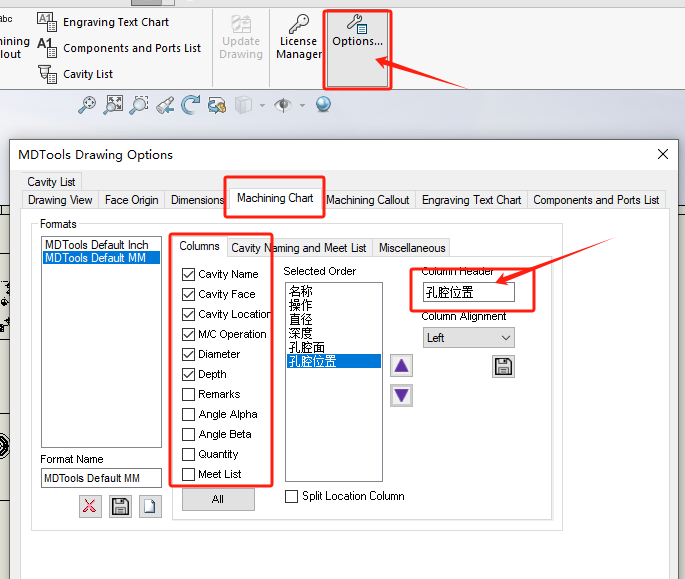This screenshot has height=579, width=685.
Task: Click the display style cube icon
Action: point(243,105)
